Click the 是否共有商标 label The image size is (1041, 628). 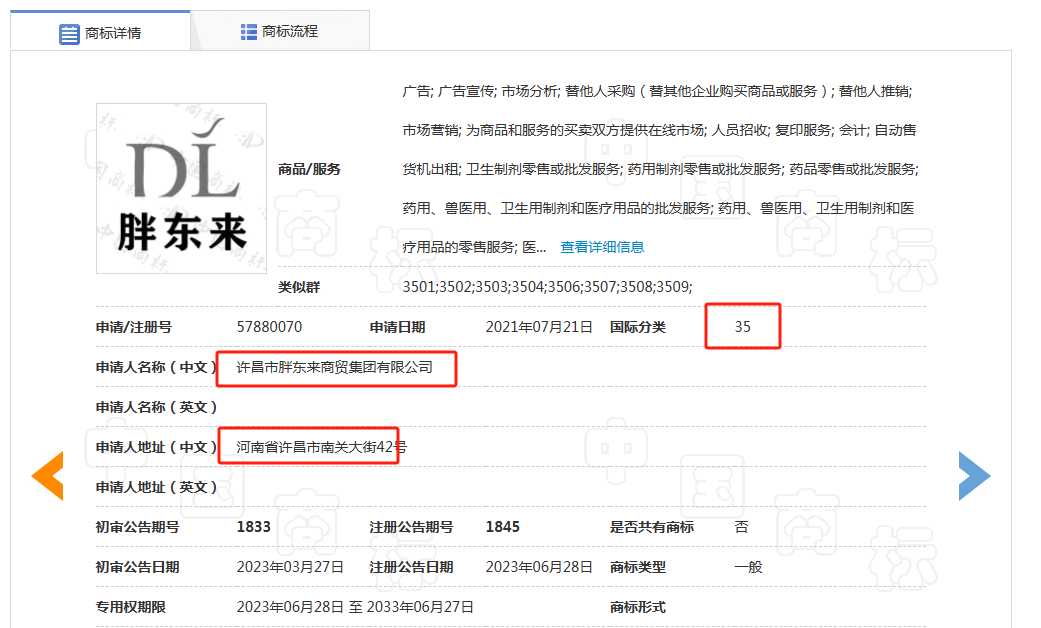(x=652, y=527)
